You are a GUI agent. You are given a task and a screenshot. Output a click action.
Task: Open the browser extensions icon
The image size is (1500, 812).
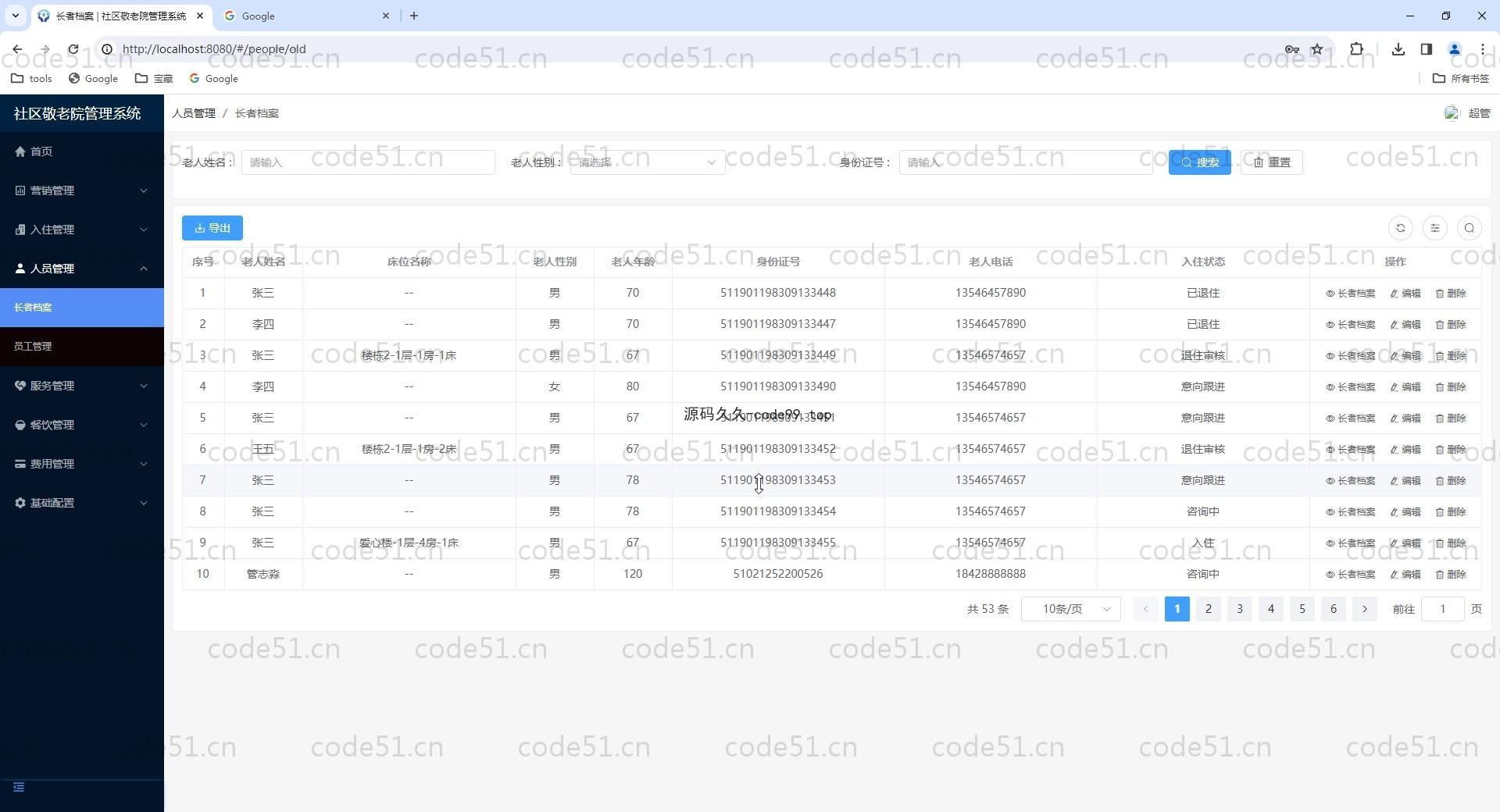[x=1357, y=49]
